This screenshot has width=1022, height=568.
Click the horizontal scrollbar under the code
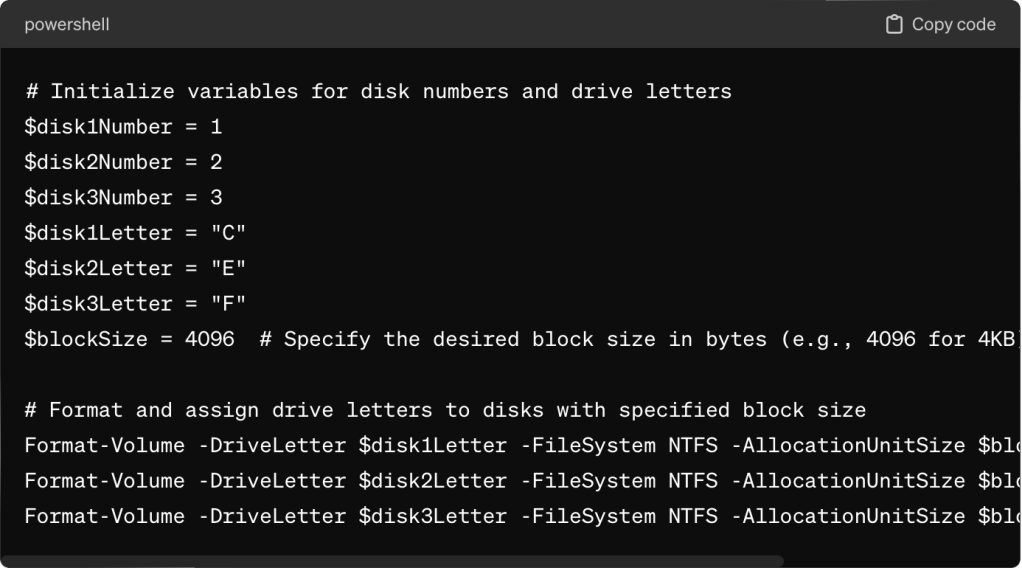point(392,561)
